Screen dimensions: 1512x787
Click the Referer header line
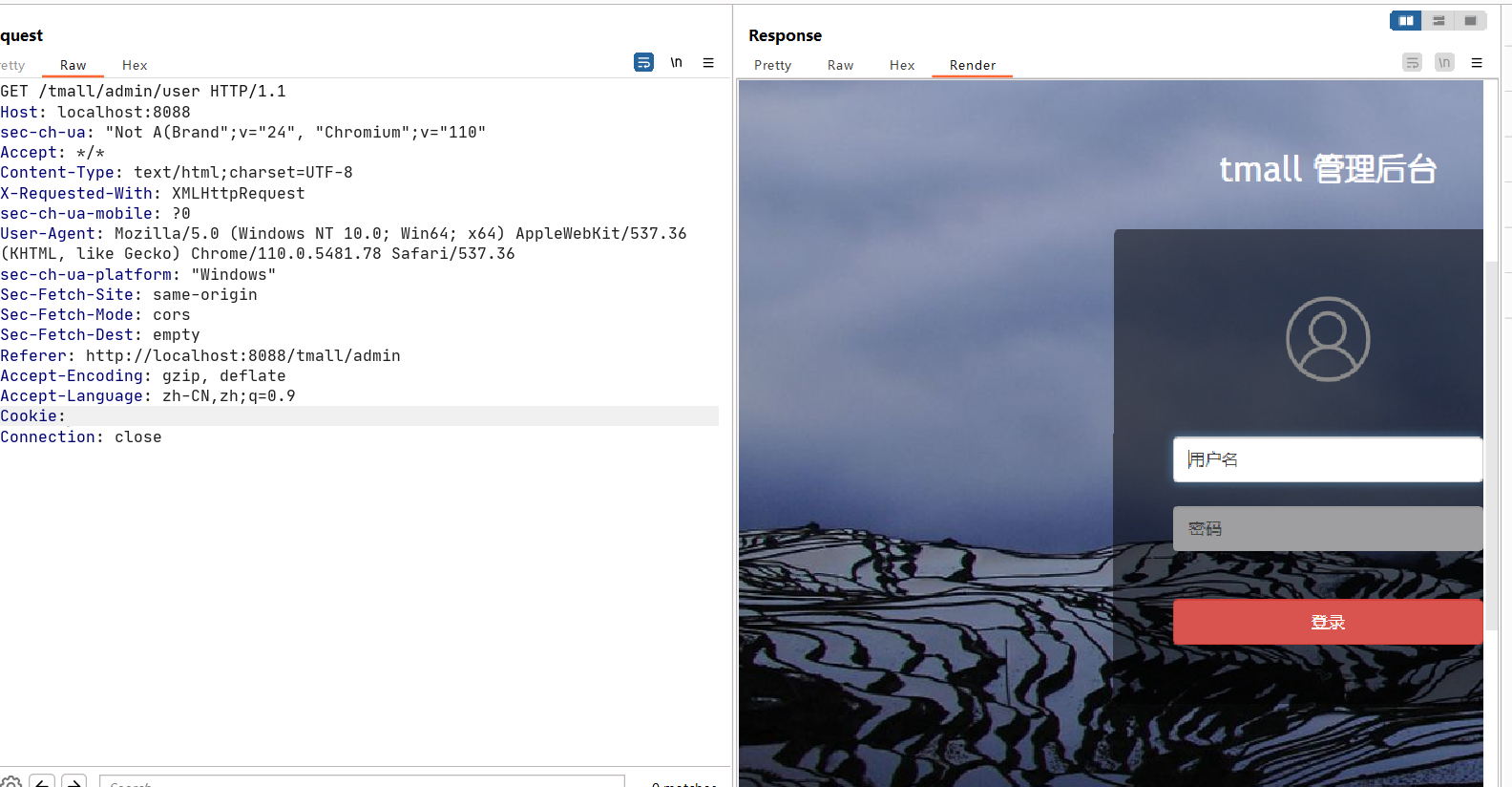click(200, 355)
